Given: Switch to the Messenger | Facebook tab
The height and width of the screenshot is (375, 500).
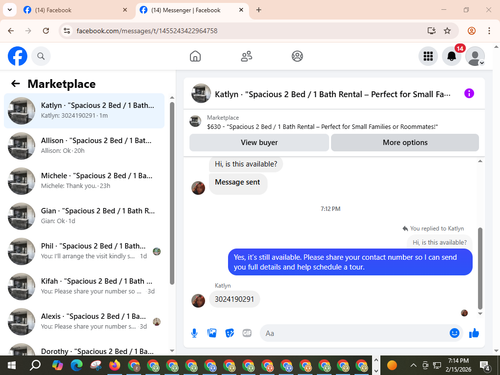Looking at the screenshot, I should pos(192,10).
